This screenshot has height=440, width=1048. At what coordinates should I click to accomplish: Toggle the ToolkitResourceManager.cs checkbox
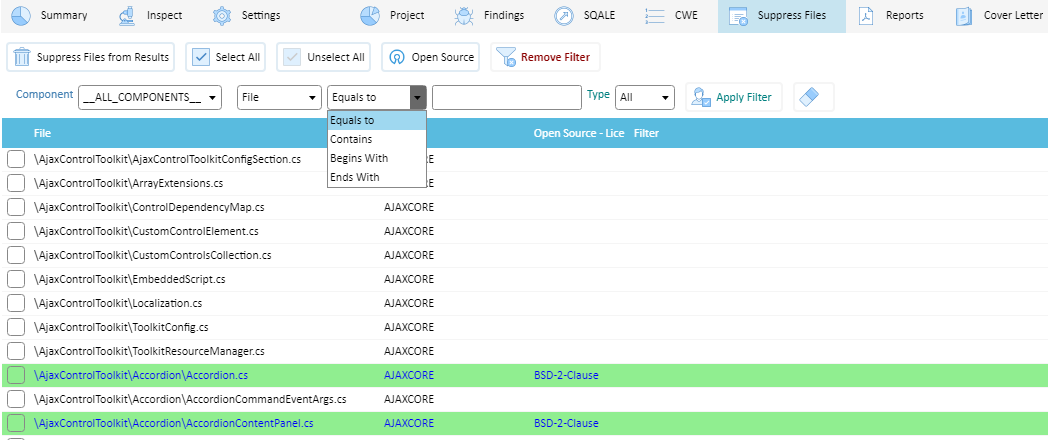(x=16, y=351)
